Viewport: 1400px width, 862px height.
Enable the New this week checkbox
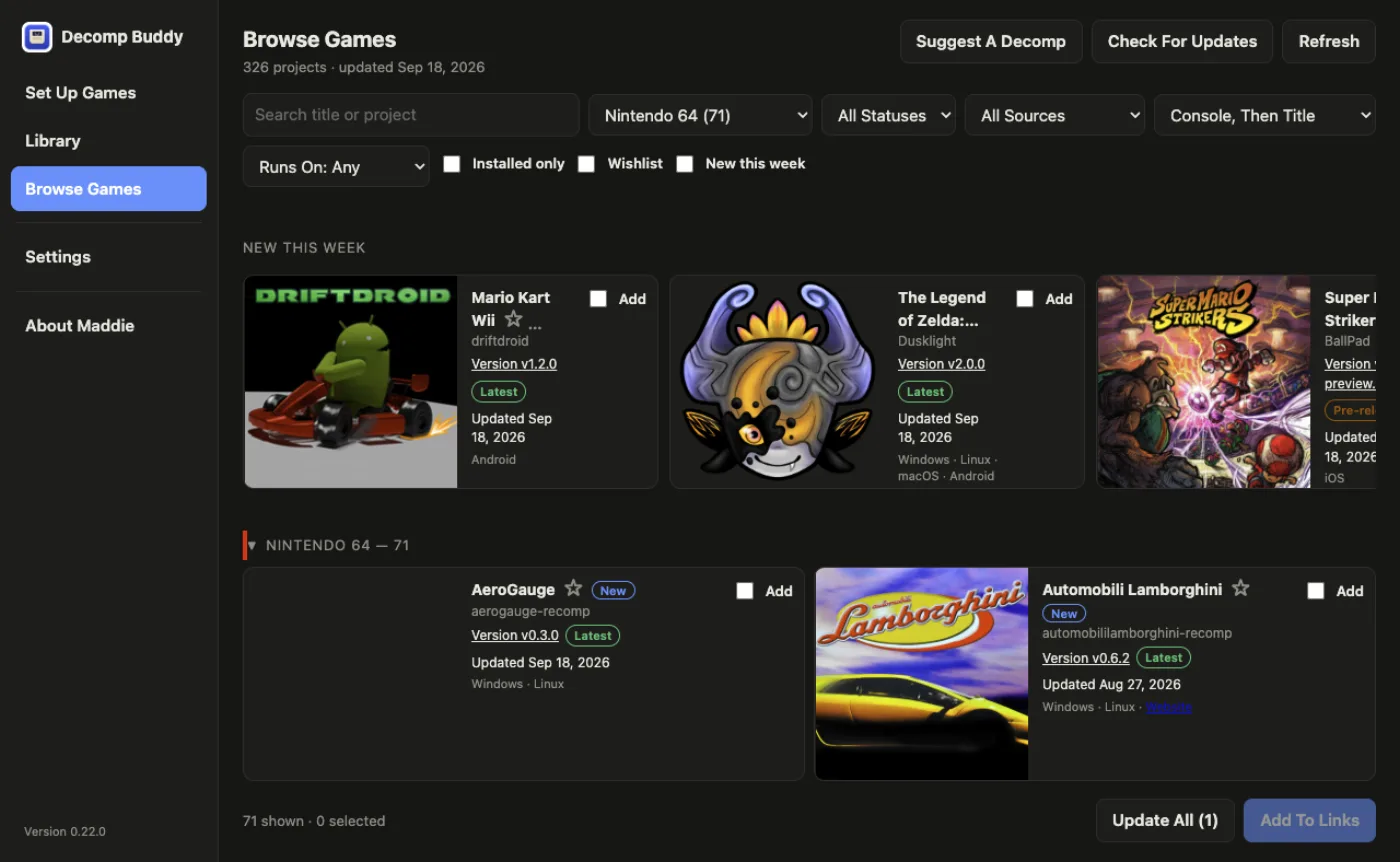tap(685, 164)
